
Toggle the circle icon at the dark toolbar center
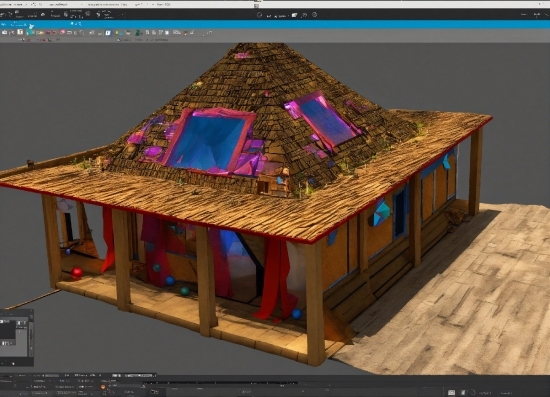[x=259, y=15]
